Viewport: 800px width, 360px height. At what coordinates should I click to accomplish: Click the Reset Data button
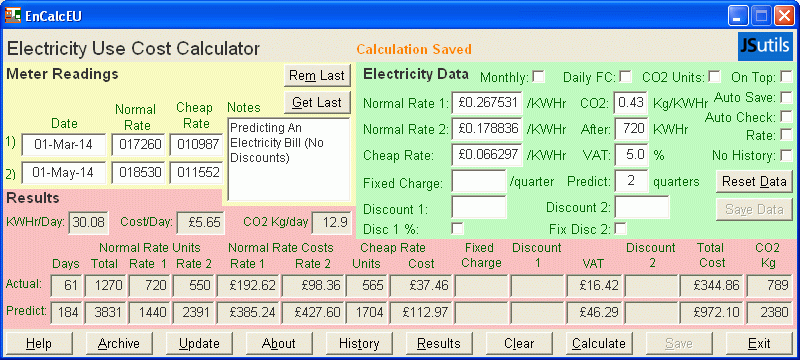[754, 182]
